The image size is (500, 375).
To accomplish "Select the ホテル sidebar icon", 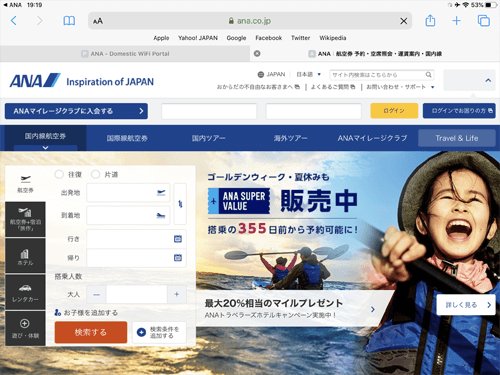I will coord(25,256).
